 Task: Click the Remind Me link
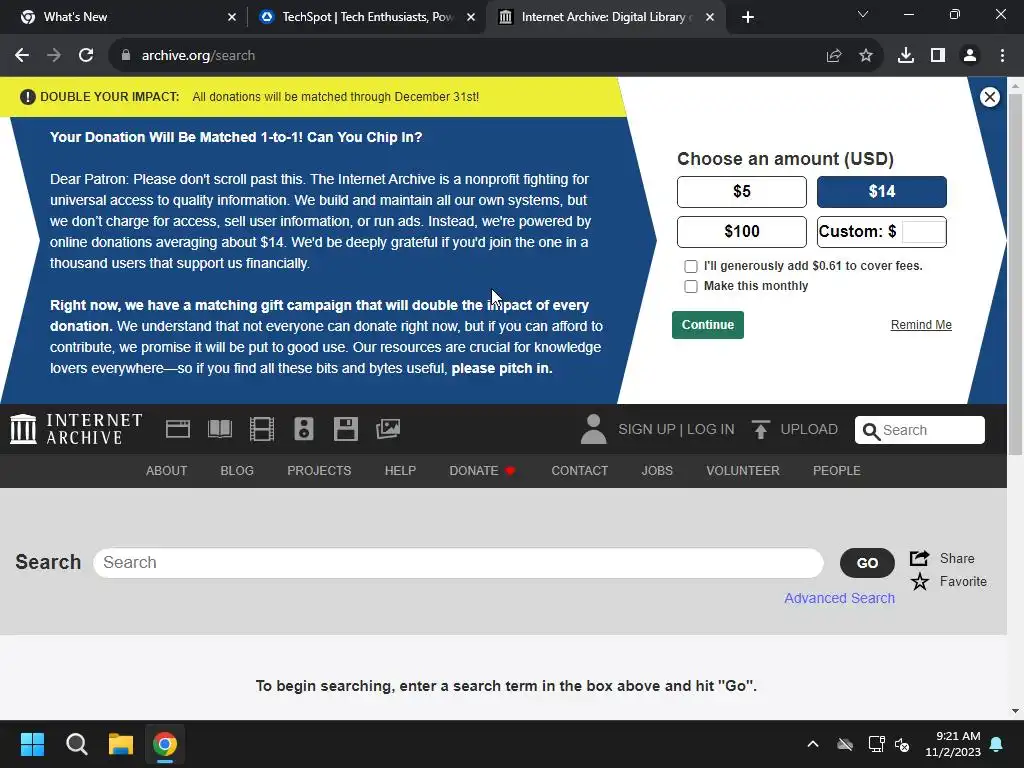tap(921, 325)
